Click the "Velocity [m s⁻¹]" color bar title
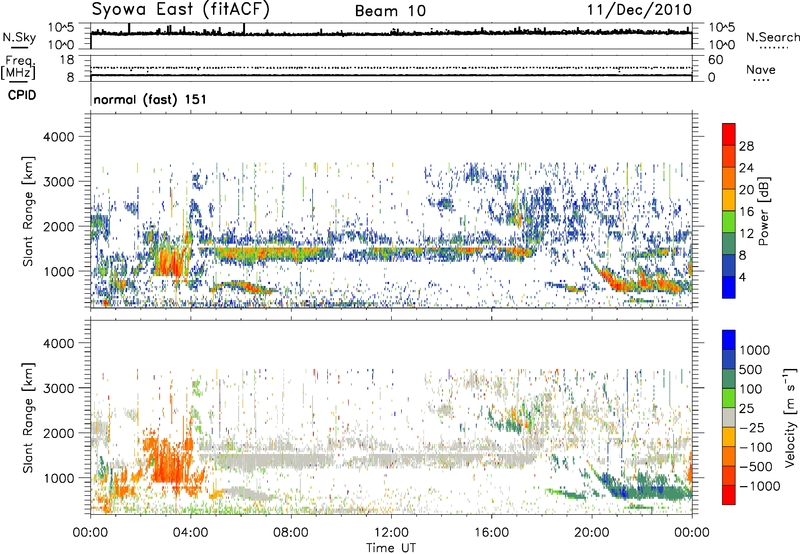The image size is (800, 554). click(x=789, y=416)
